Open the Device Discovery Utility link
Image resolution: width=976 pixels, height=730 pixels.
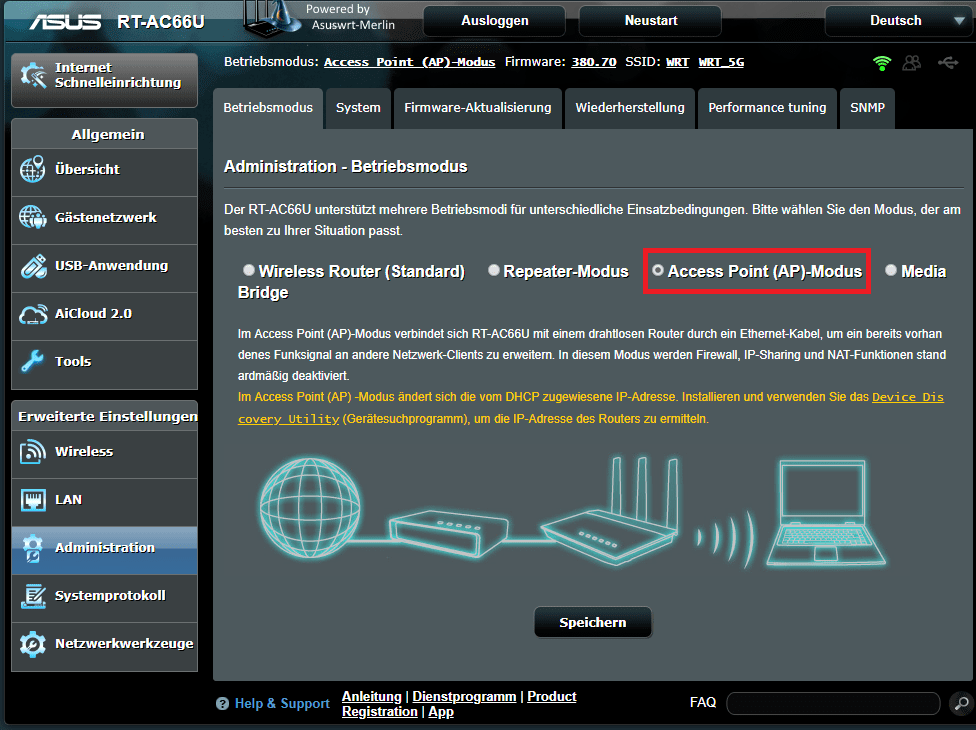pyautogui.click(x=908, y=397)
